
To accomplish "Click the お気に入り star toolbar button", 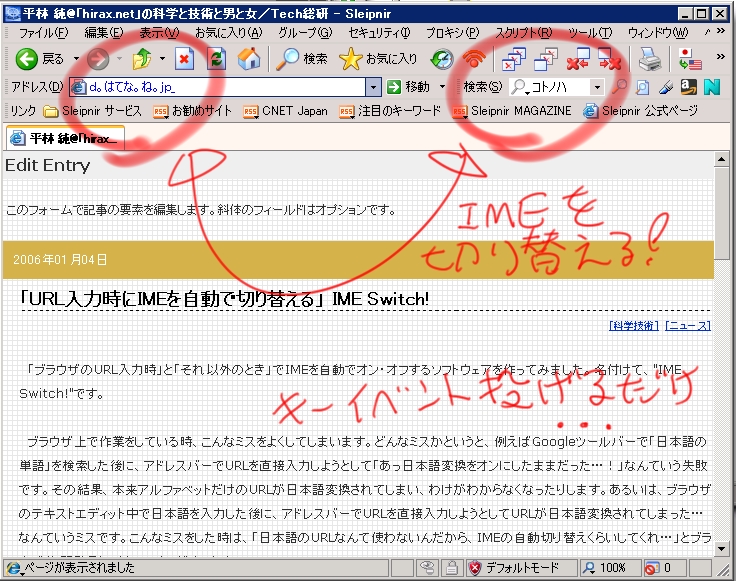I will (x=379, y=59).
